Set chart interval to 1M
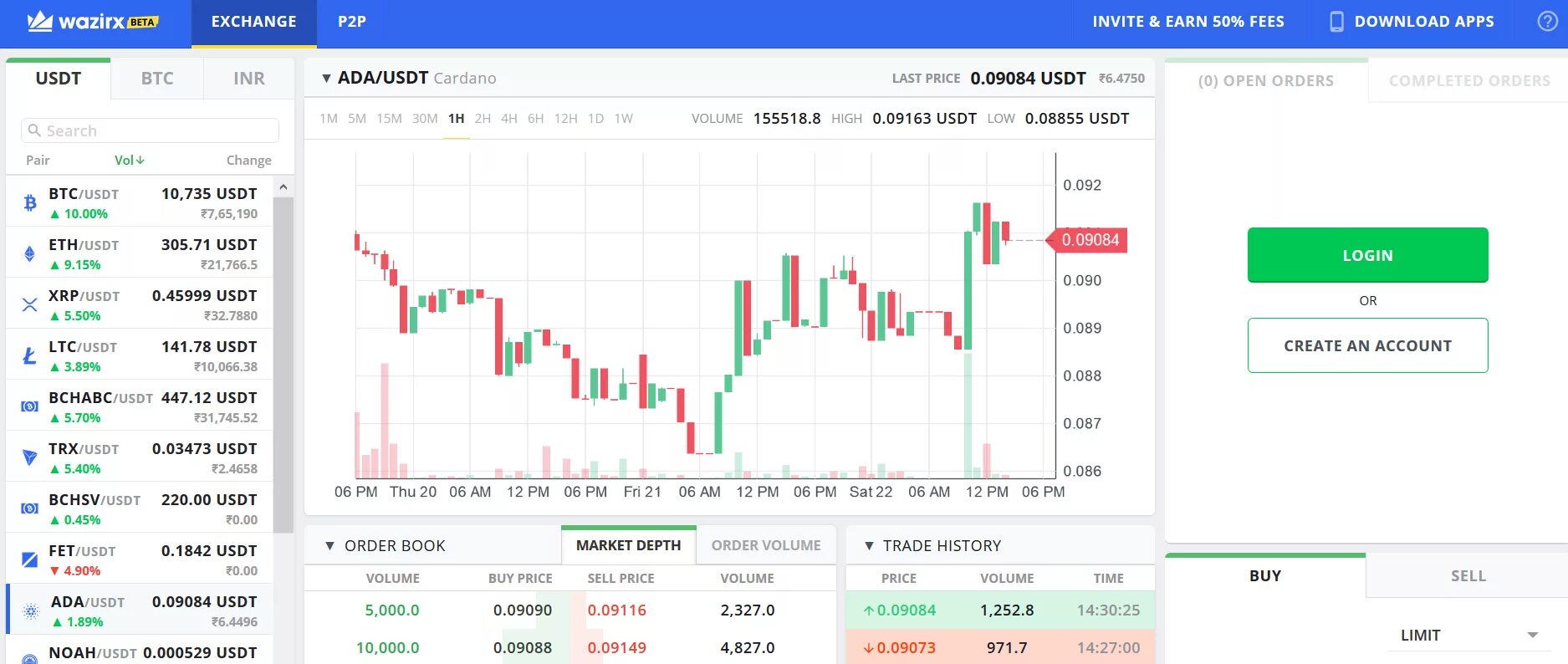Viewport: 1568px width, 664px height. pyautogui.click(x=329, y=119)
